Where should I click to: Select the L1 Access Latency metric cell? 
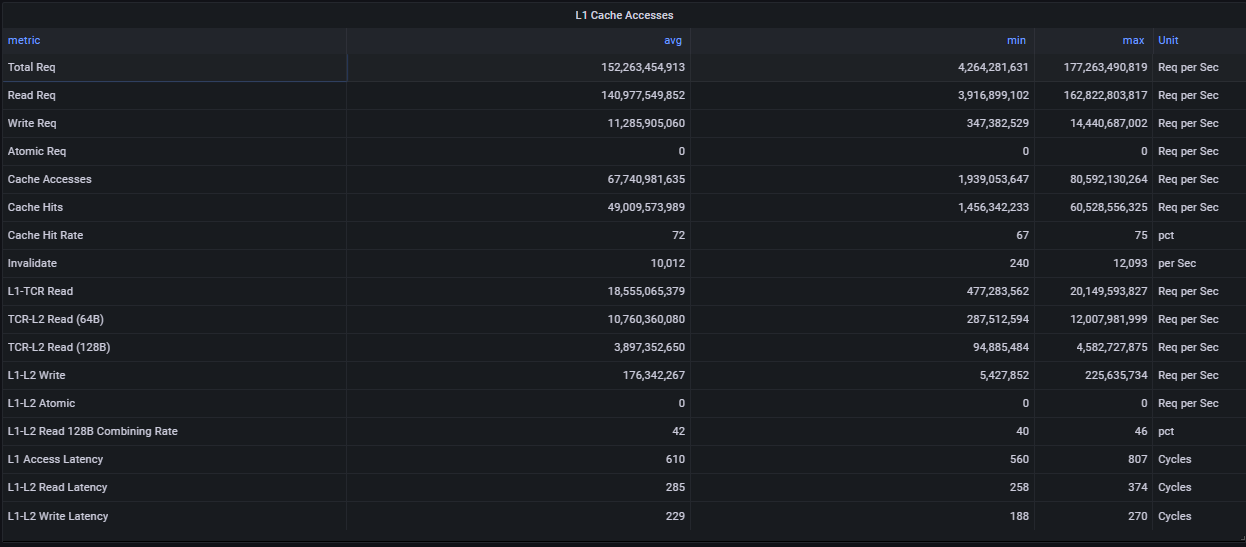[x=175, y=459]
